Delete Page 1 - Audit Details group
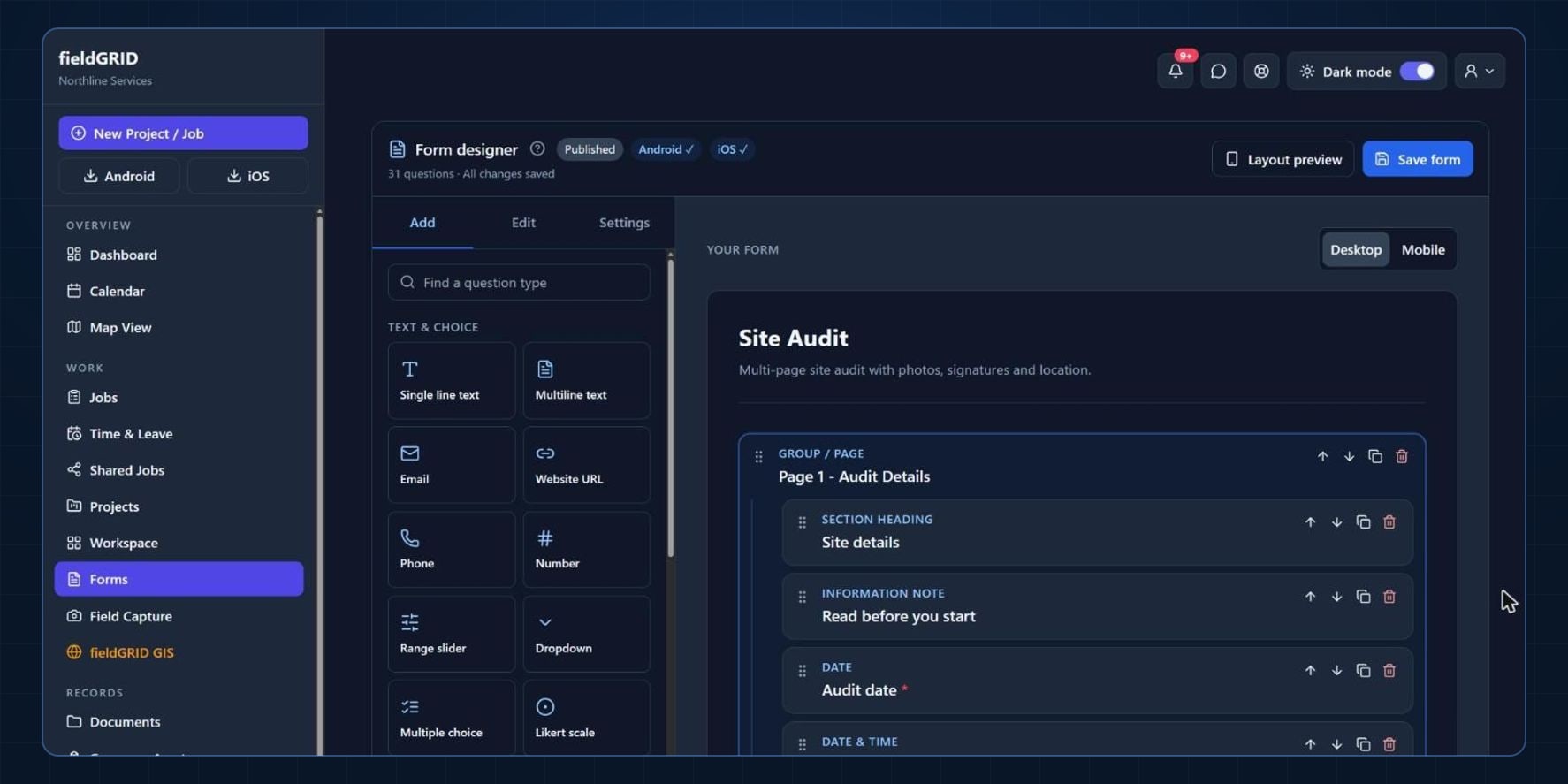1568x784 pixels. point(1401,457)
